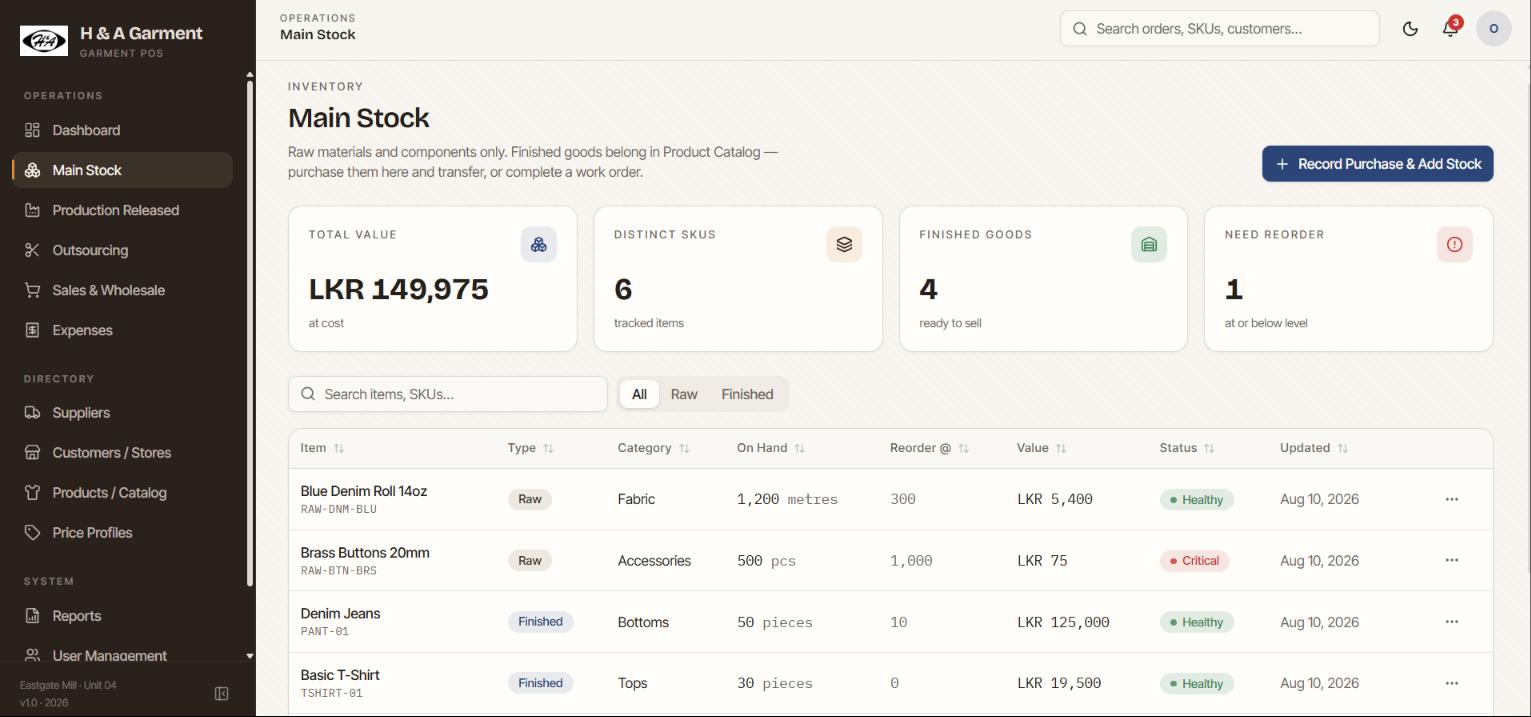
Task: Focus the Search orders, SKUs, customers field
Action: click(1220, 29)
